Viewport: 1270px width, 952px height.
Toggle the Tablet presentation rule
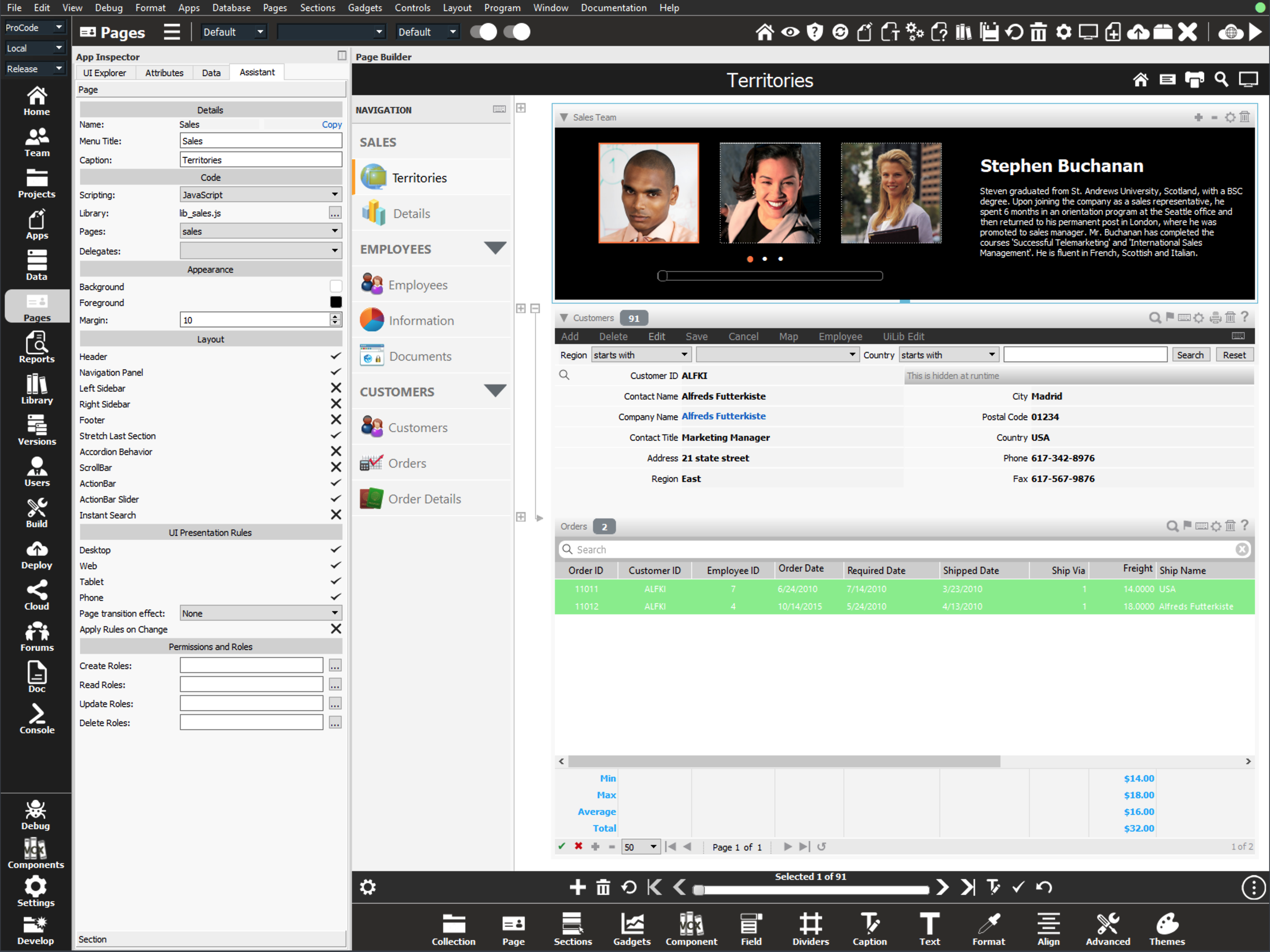click(335, 582)
